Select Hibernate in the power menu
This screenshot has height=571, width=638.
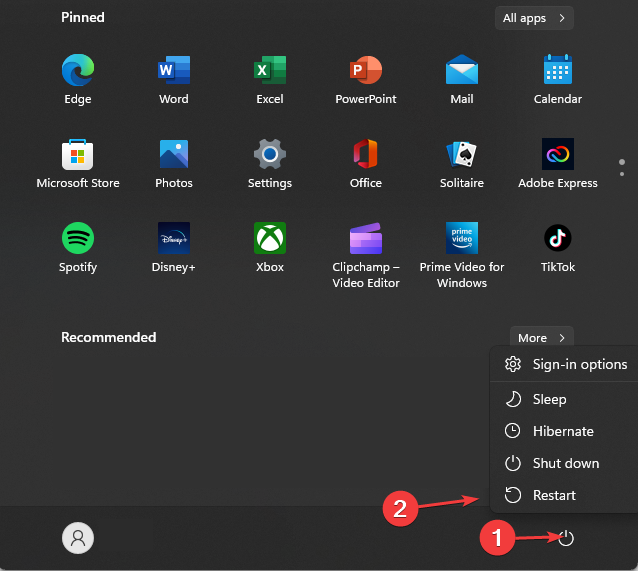point(566,431)
